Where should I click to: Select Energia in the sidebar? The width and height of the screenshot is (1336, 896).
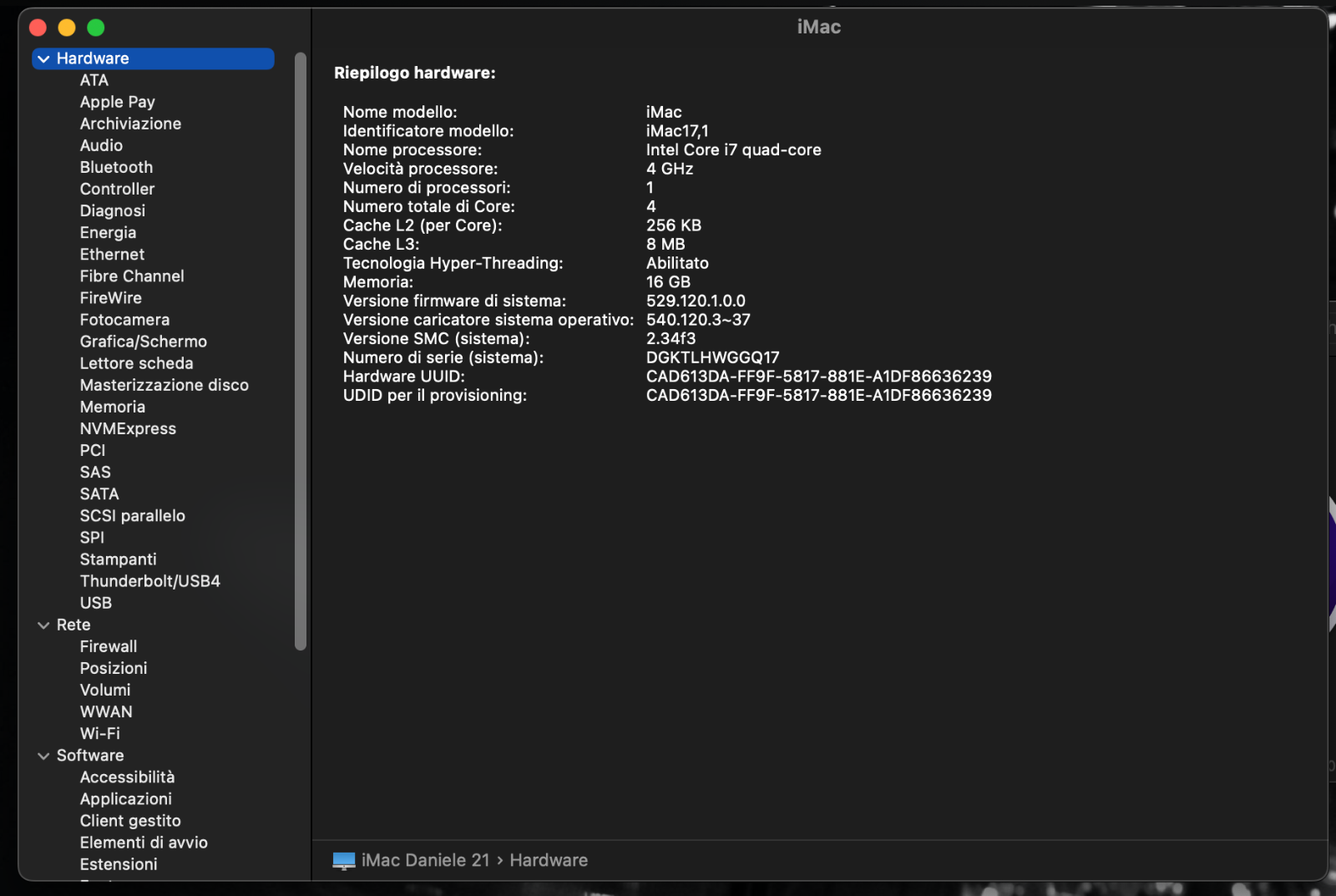coord(108,233)
